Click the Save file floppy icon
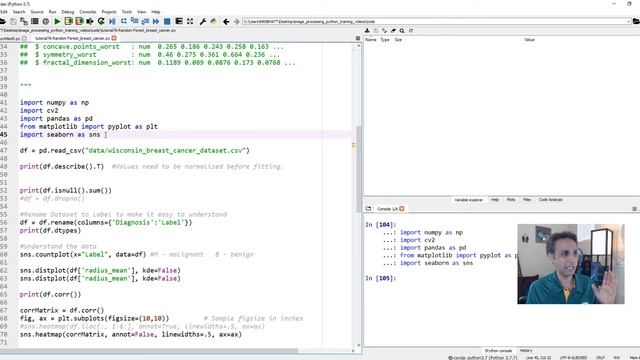Image resolution: width=640 pixels, height=360 pixels. pyautogui.click(x=13, y=21)
